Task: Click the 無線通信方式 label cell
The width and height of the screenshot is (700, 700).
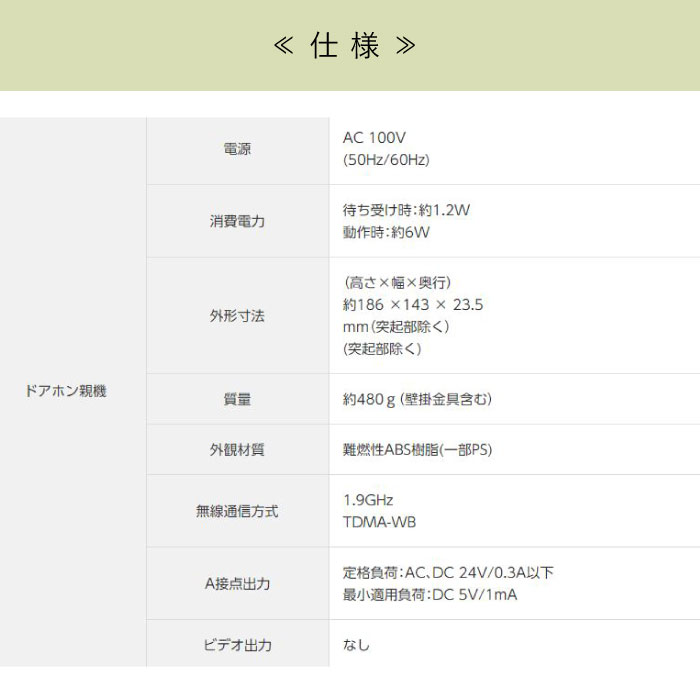Action: point(237,511)
